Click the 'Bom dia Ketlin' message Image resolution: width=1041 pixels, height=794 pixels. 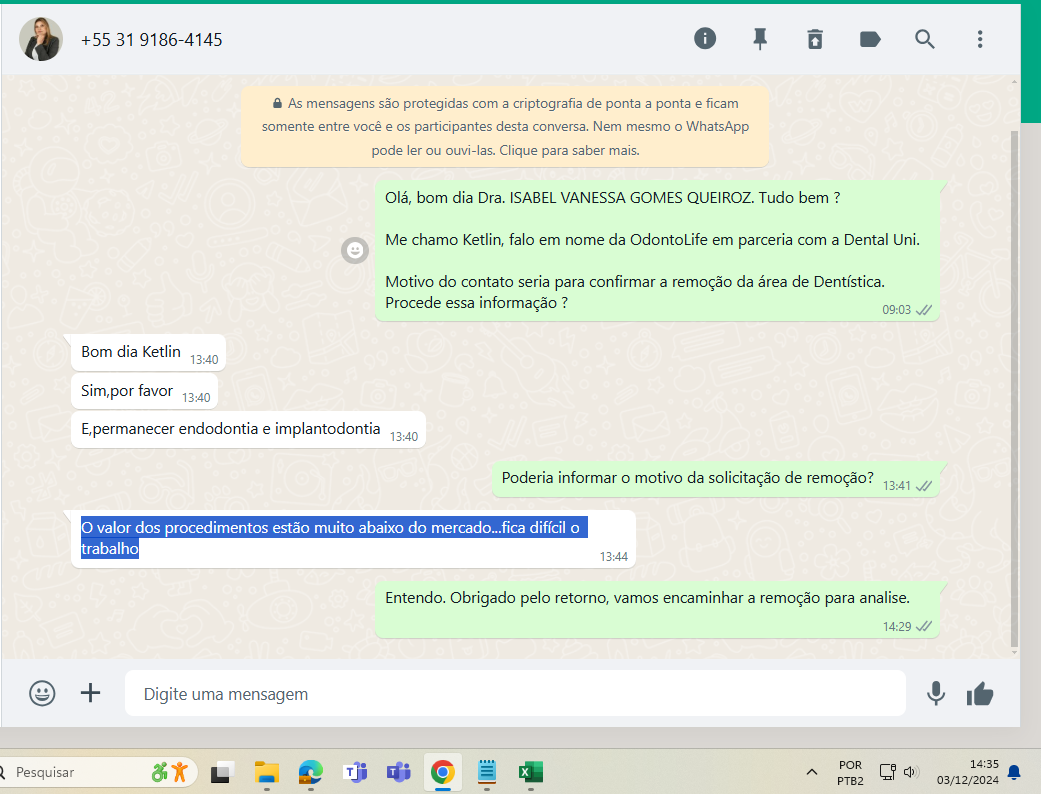[148, 353]
